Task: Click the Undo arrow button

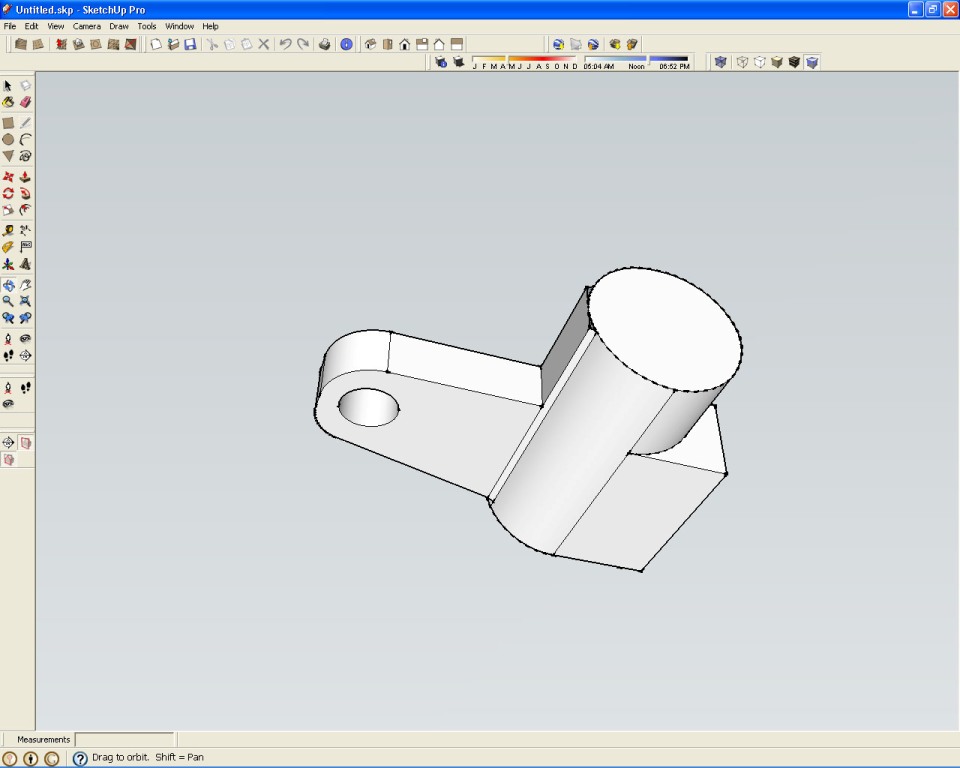Action: pos(285,44)
